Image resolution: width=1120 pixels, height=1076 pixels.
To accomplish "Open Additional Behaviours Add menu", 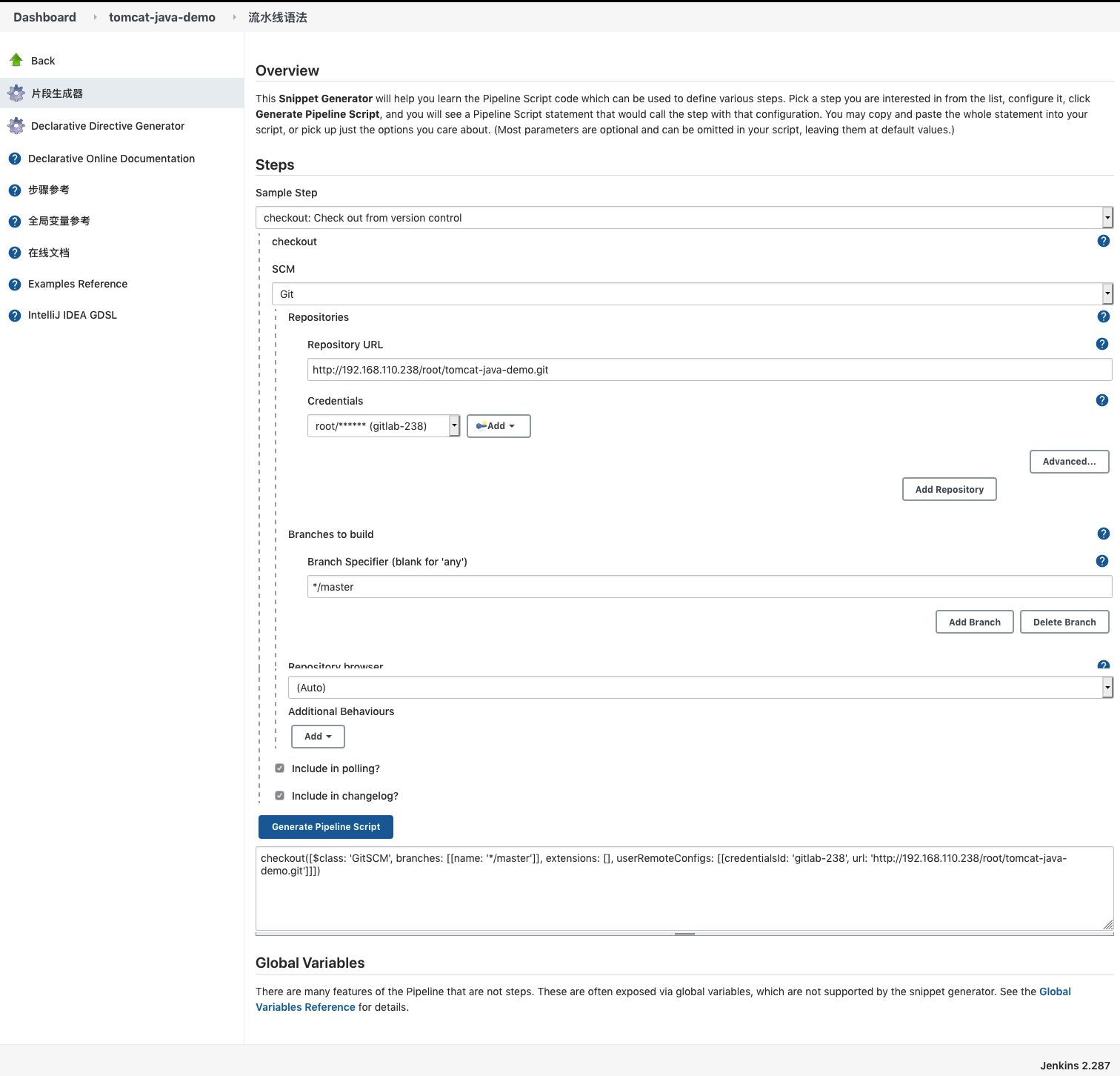I will point(318,737).
